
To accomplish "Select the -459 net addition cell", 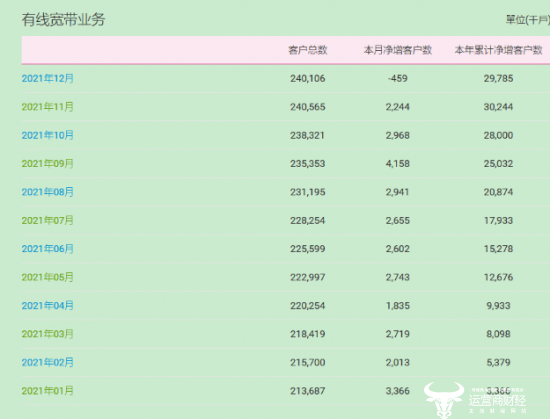I will point(398,78).
